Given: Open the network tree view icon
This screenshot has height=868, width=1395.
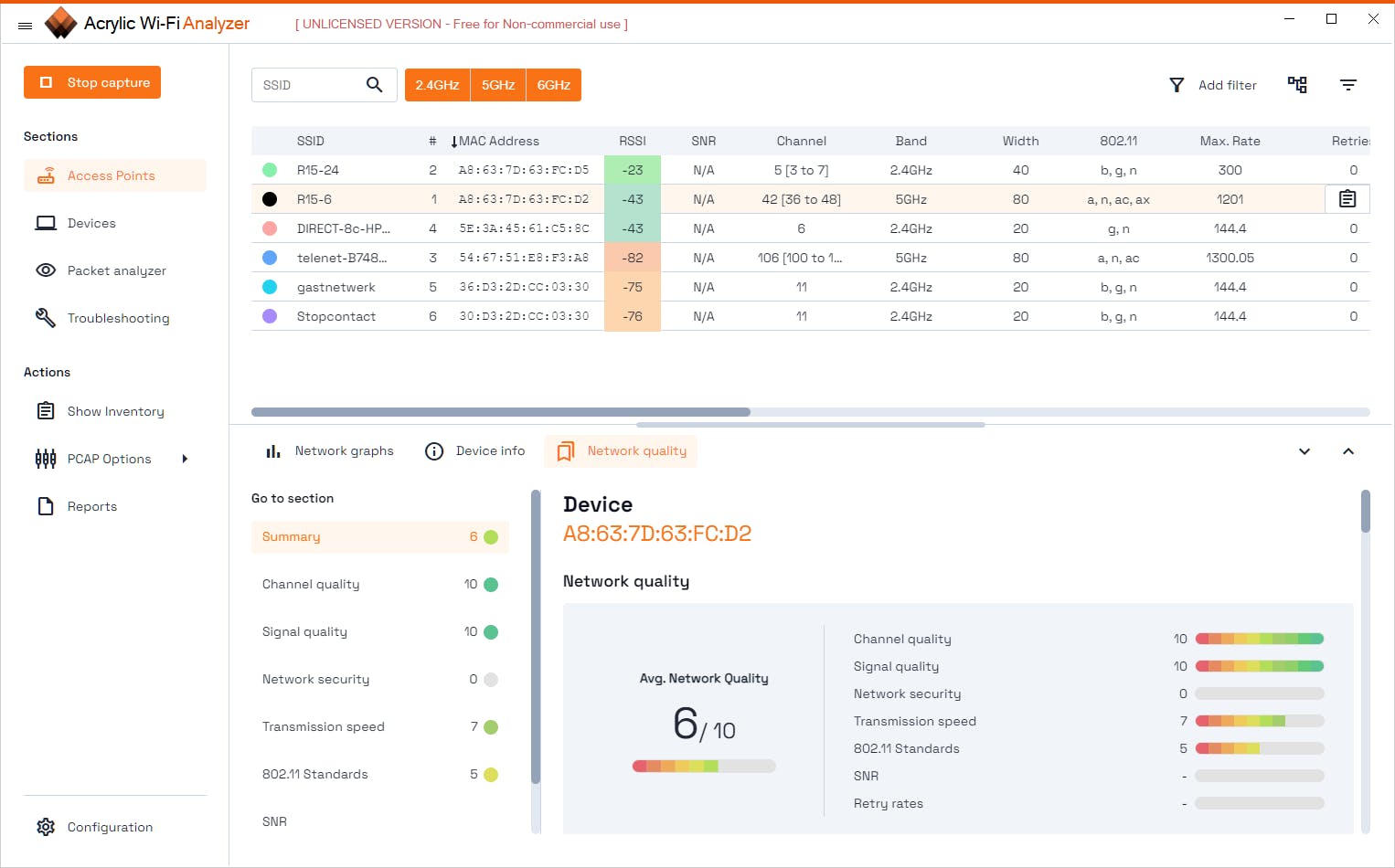Looking at the screenshot, I should (1297, 85).
